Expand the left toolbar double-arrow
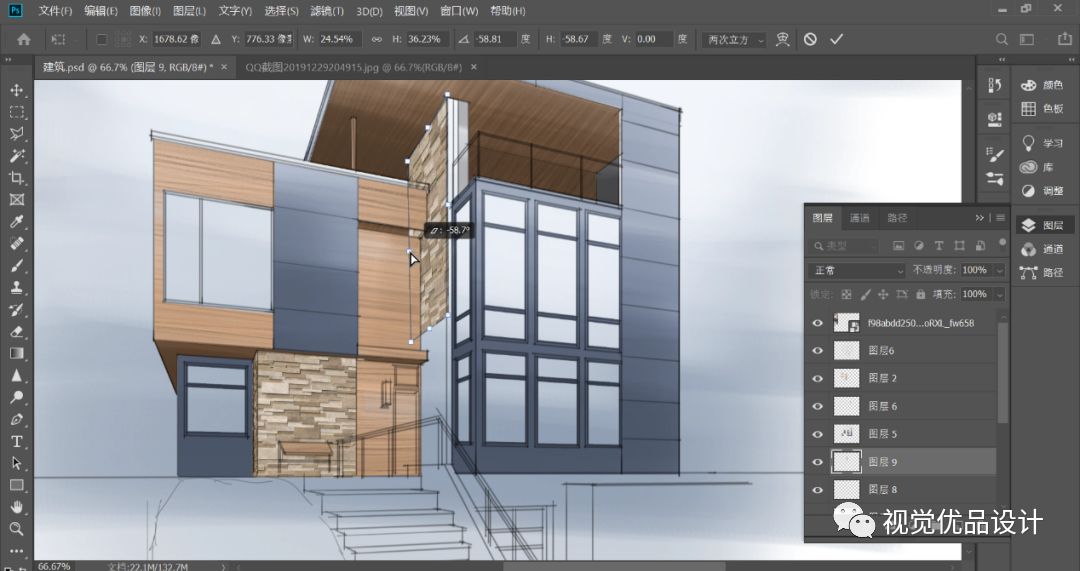This screenshot has width=1080, height=571. pos(9,61)
